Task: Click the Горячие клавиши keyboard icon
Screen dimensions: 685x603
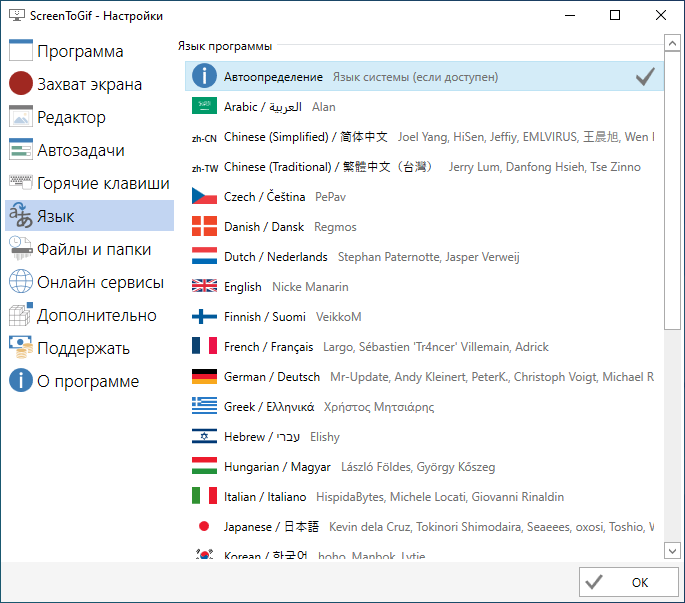Action: (x=21, y=183)
